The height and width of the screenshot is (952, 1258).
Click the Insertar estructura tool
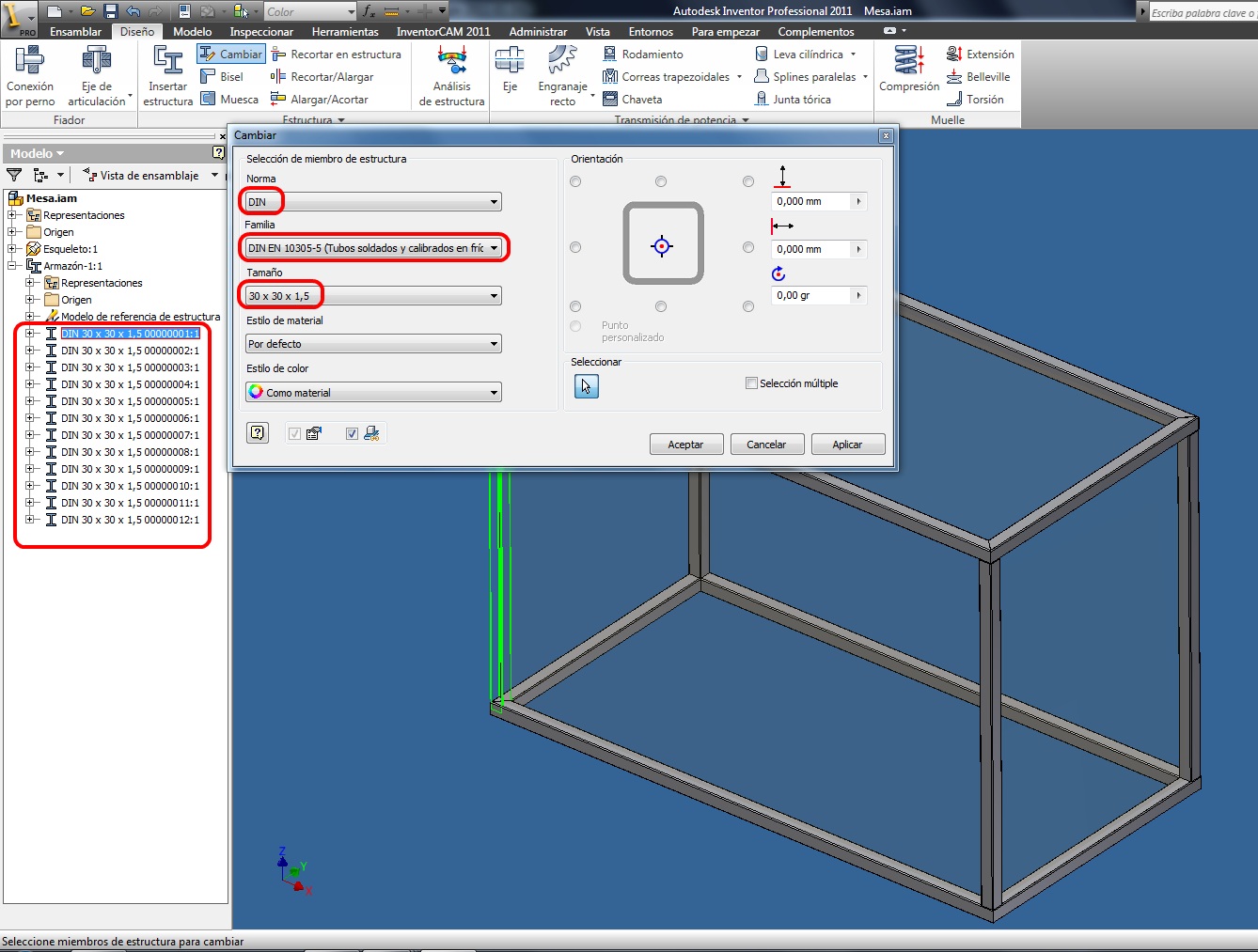point(168,76)
